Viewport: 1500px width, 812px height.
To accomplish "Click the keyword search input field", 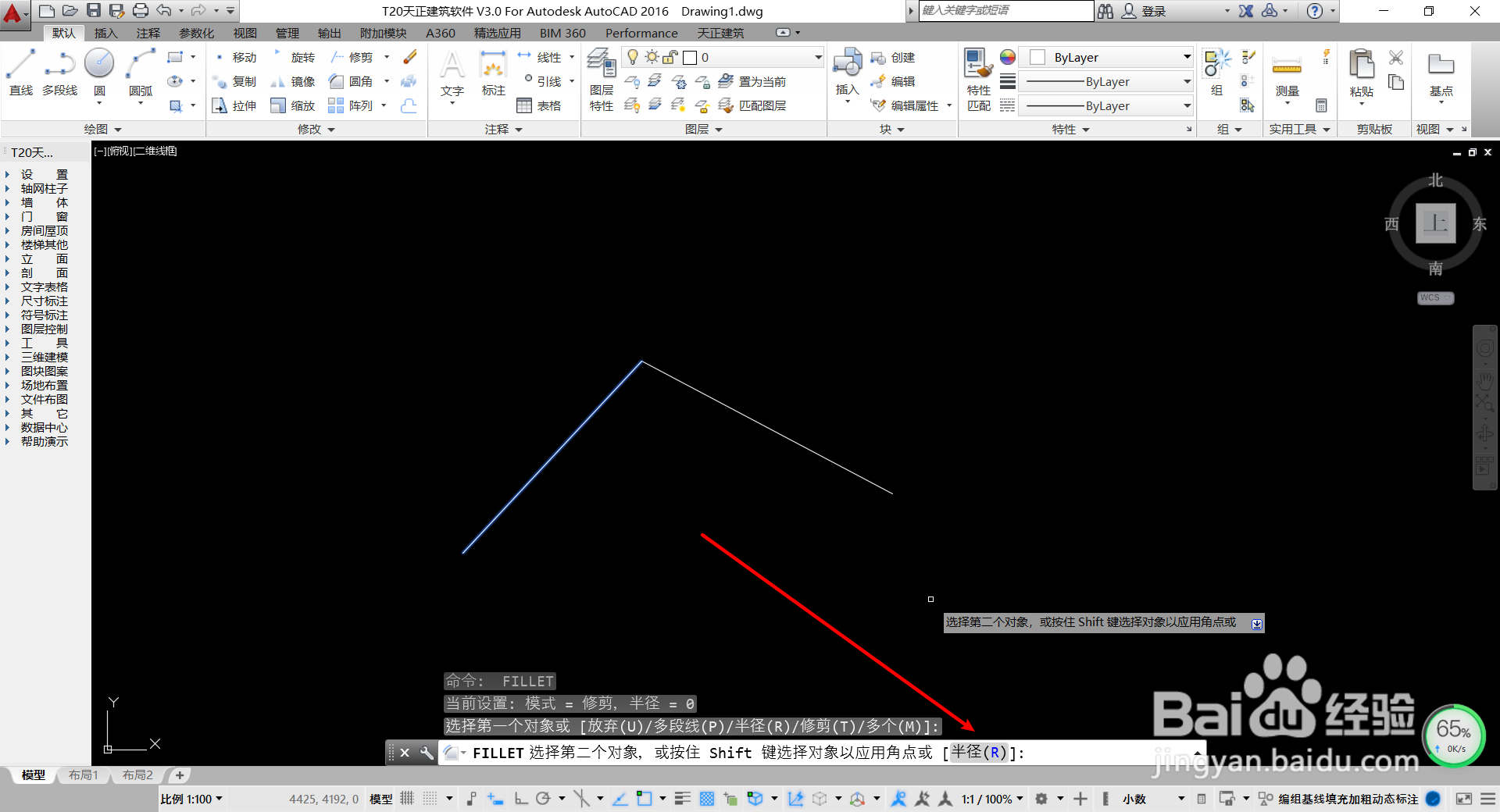I will 1006,10.
